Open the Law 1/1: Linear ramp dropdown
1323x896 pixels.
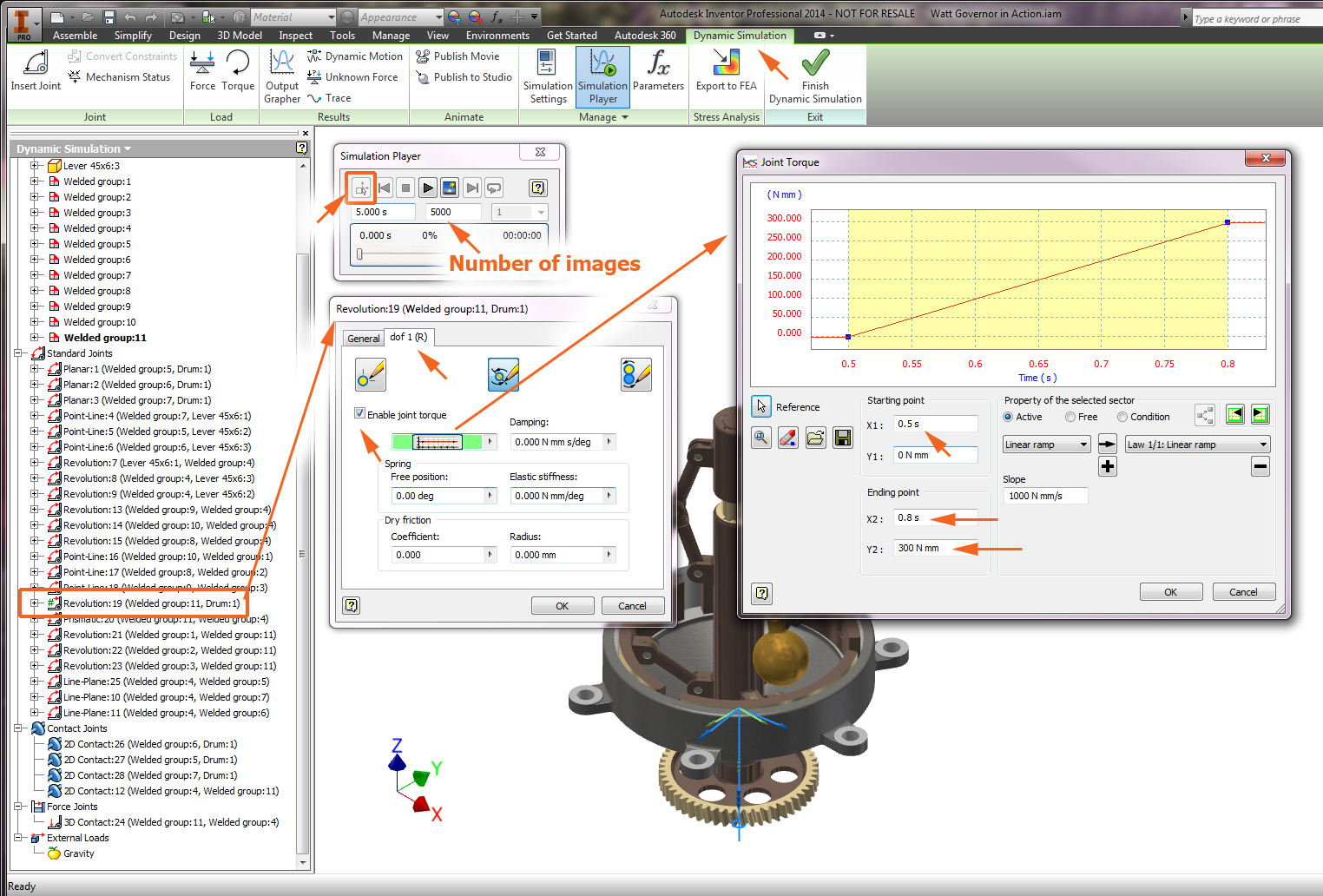1198,445
